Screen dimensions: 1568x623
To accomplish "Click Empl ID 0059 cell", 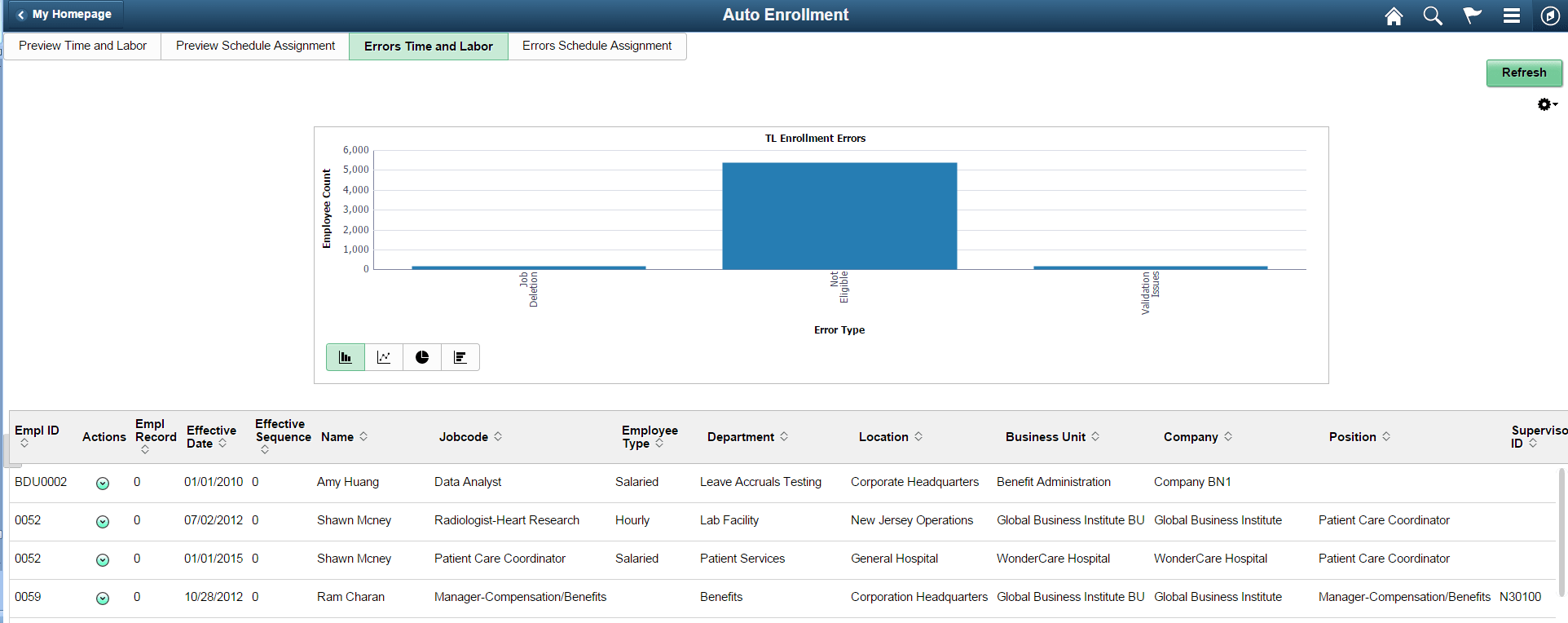I will pos(28,597).
